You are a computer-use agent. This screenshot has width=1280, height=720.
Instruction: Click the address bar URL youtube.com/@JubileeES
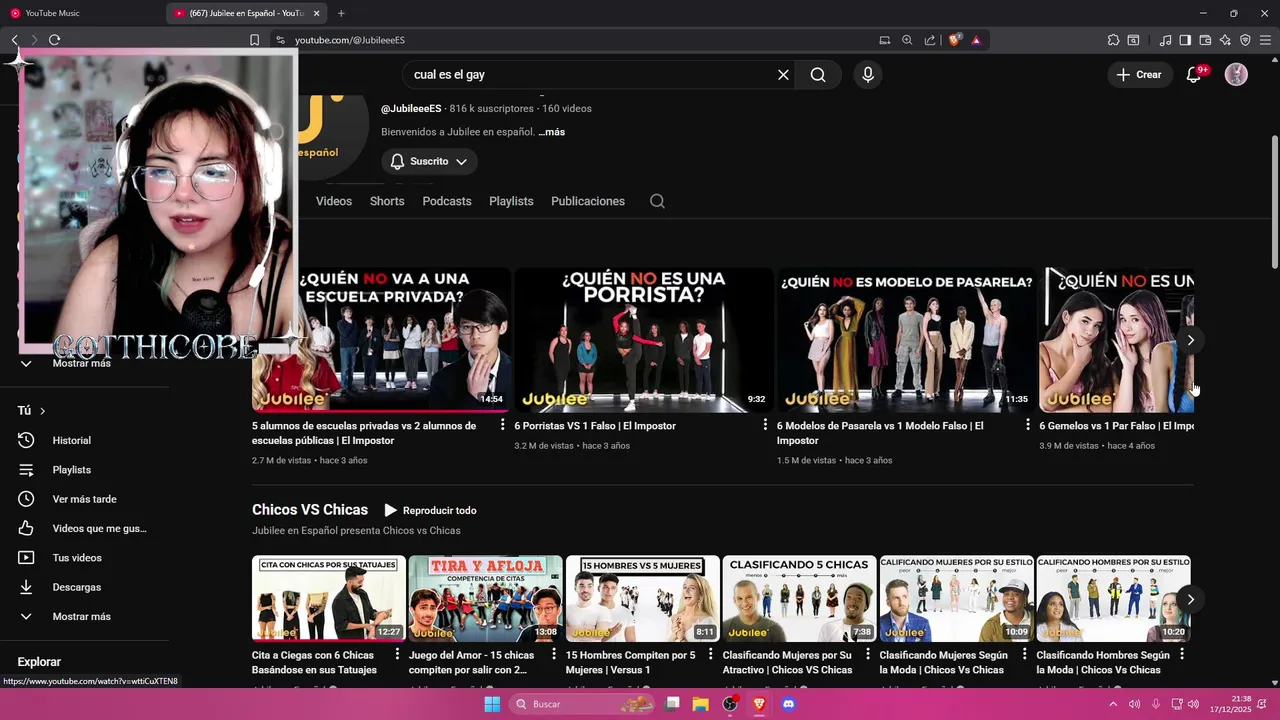(x=350, y=40)
